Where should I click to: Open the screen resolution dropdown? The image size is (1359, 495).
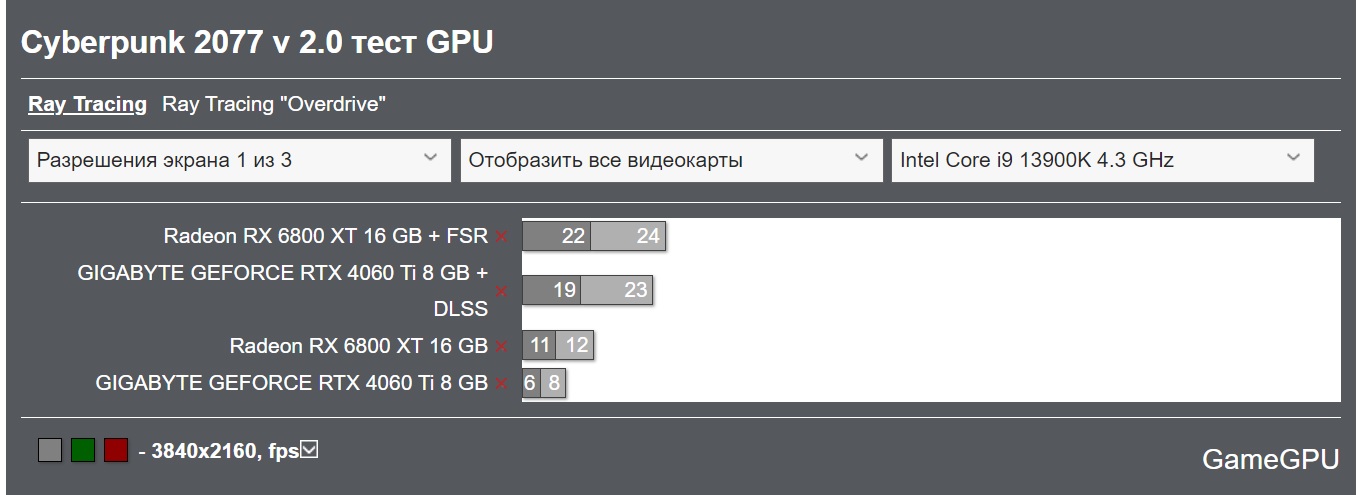point(237,160)
